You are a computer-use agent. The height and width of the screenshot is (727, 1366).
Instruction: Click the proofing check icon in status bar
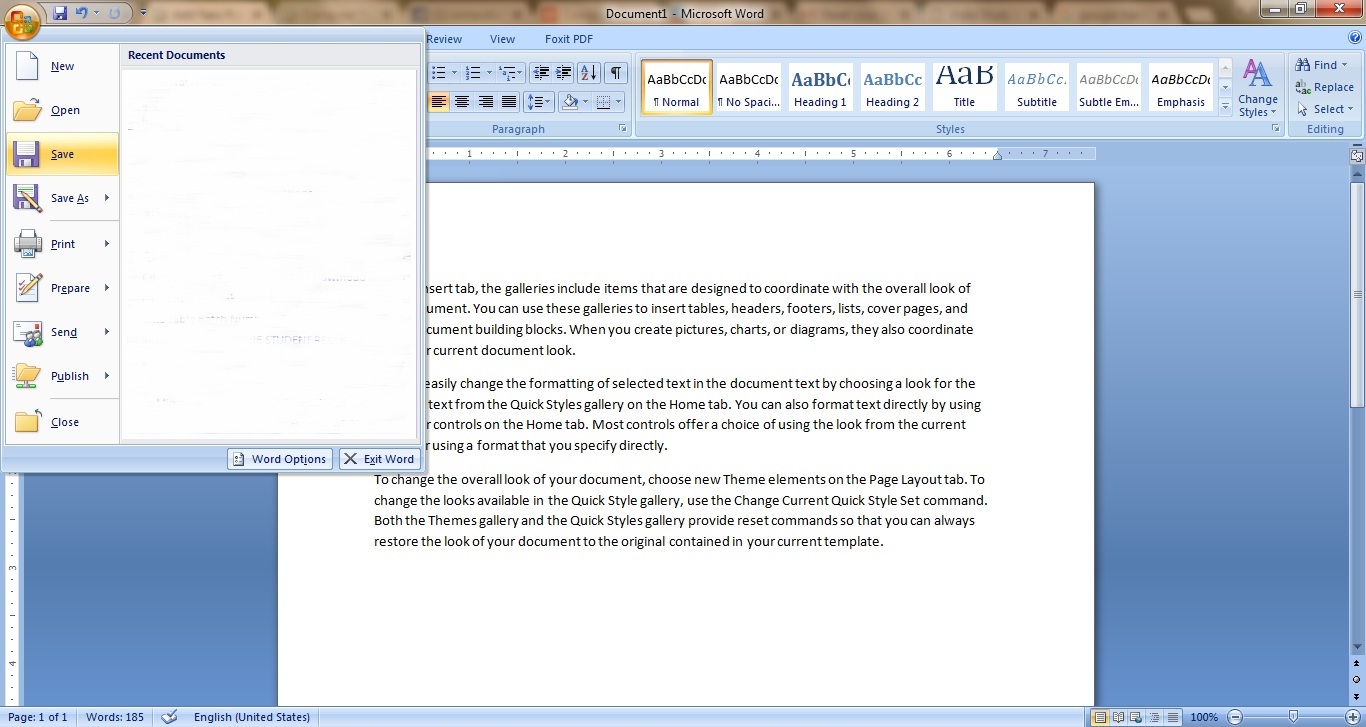(x=170, y=717)
